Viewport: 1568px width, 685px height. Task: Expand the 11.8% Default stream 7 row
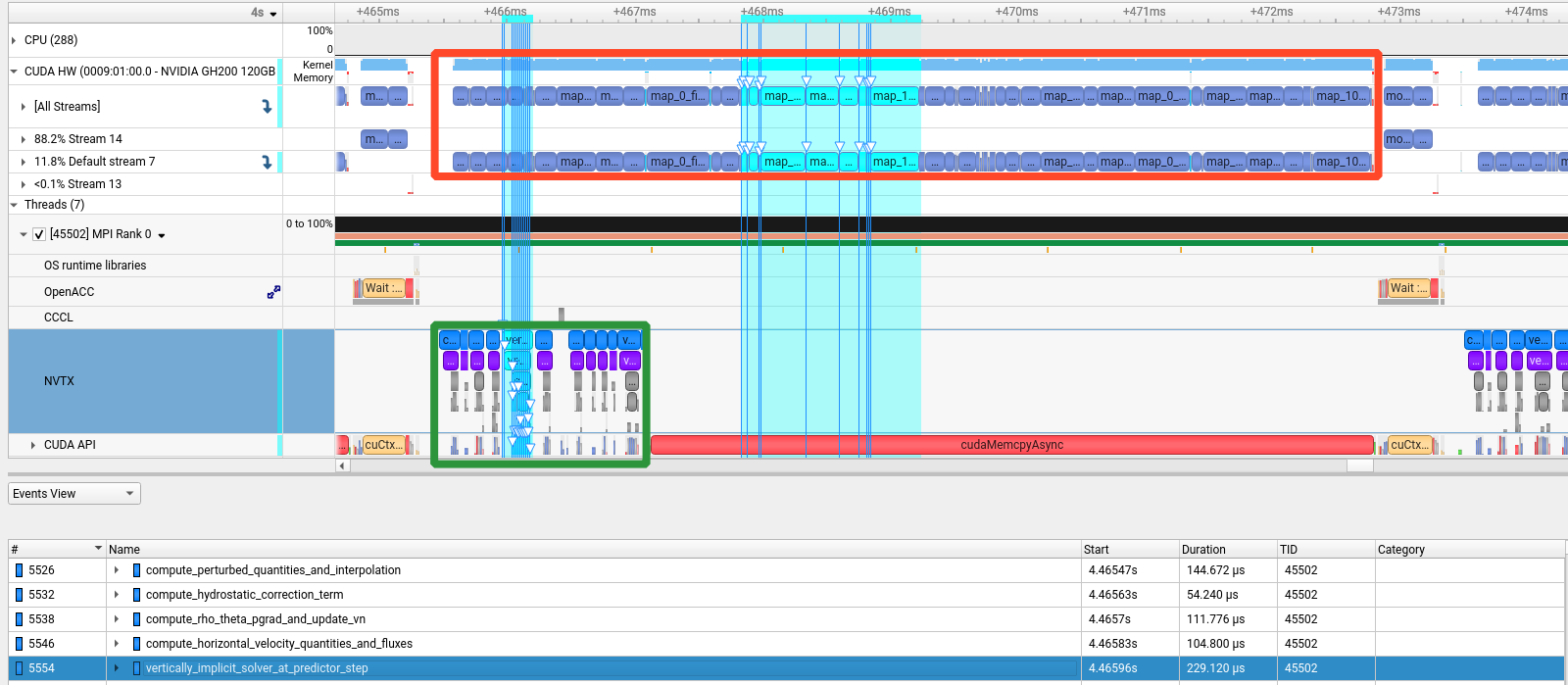[24, 162]
